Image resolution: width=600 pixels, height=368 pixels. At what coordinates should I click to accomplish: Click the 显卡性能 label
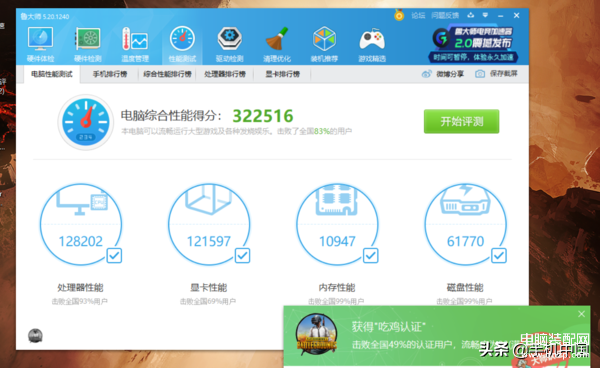pyautogui.click(x=209, y=287)
